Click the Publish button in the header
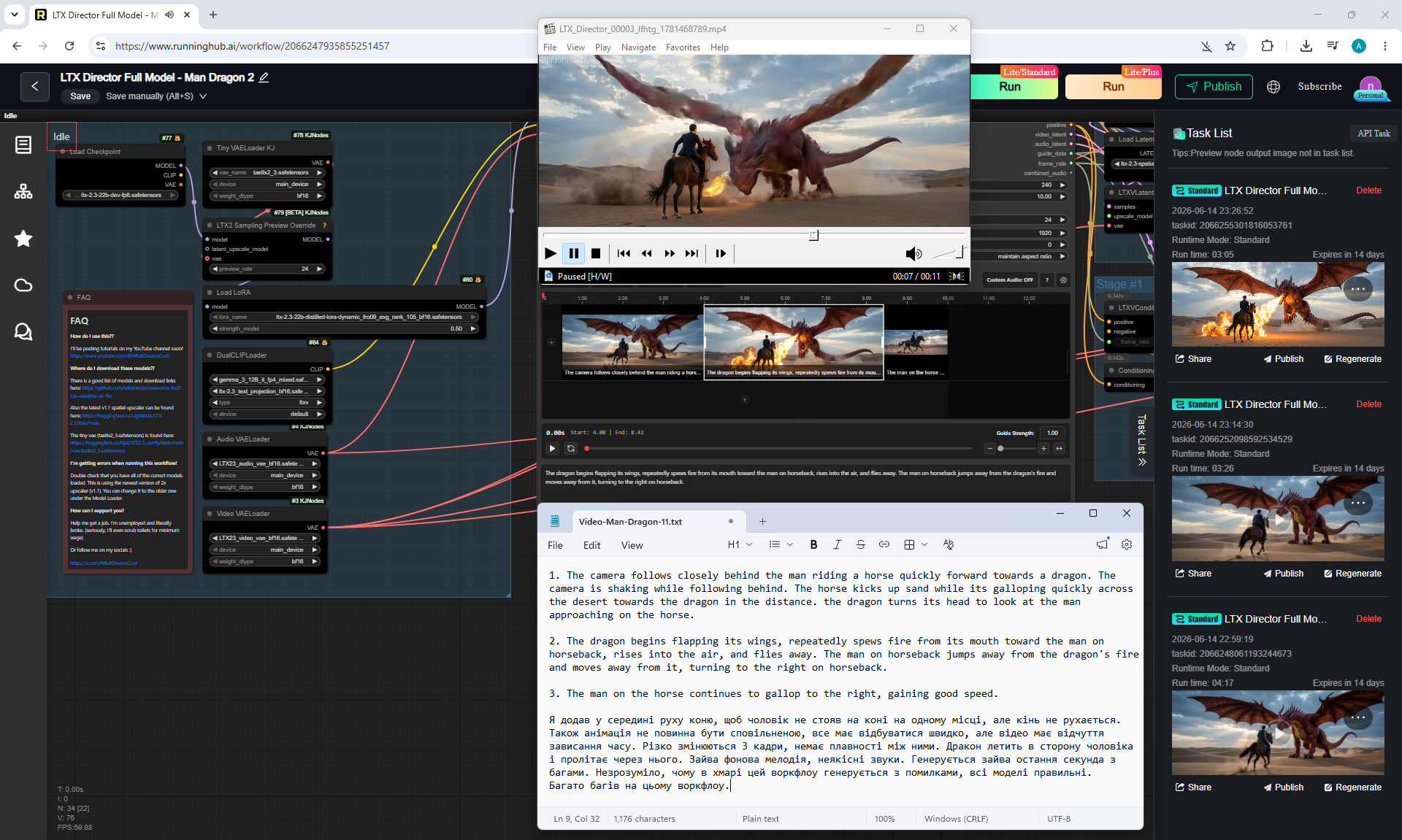This screenshot has height=840, width=1402. [x=1214, y=87]
